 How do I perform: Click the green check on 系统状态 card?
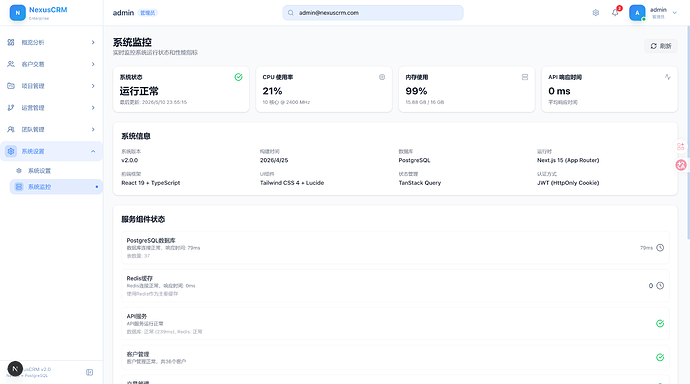239,77
